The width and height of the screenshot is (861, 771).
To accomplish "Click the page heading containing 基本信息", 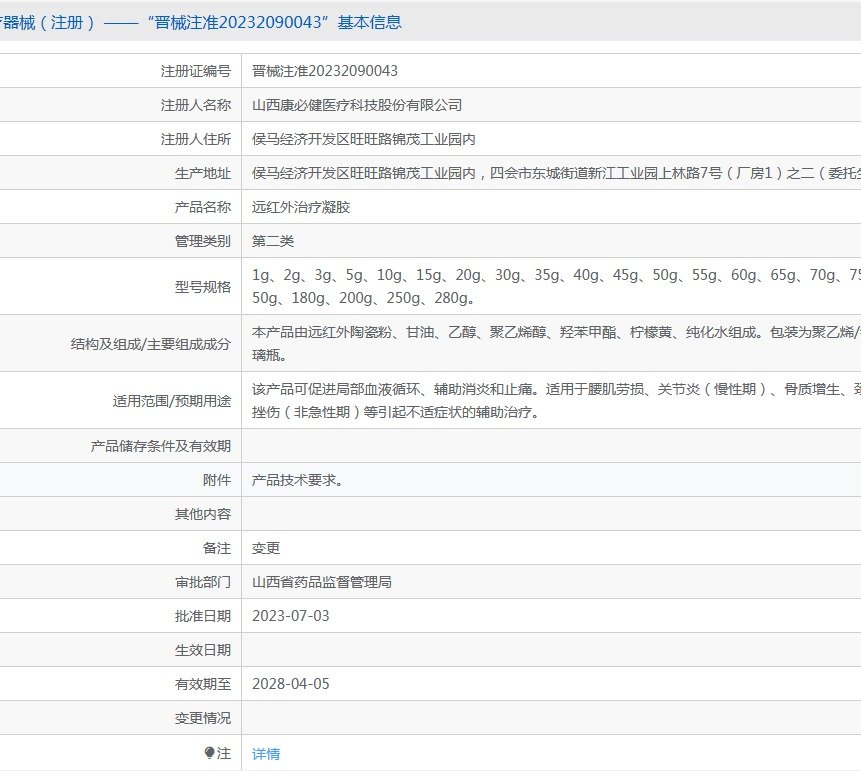I will (201, 23).
